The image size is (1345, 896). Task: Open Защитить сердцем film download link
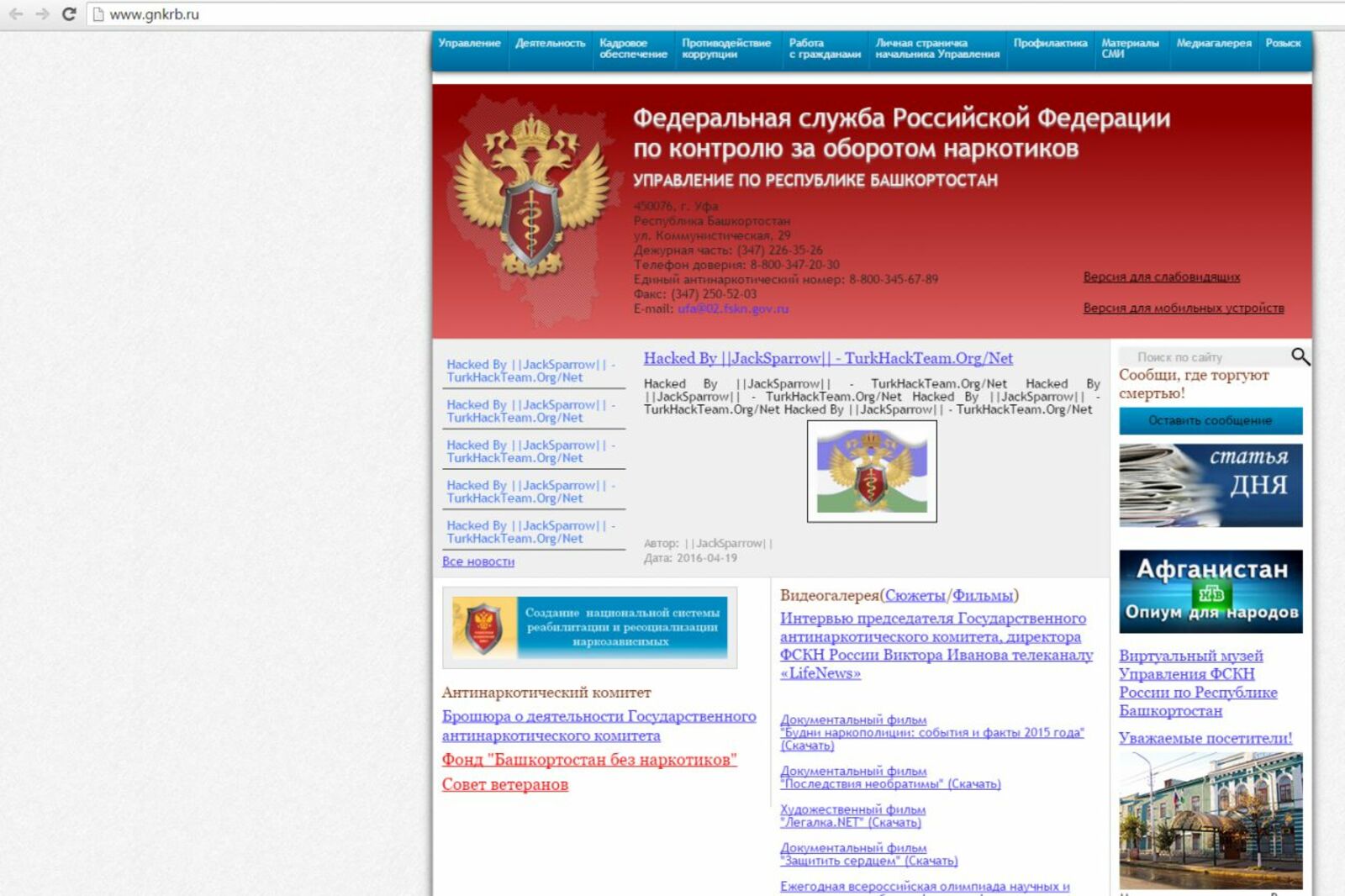(x=868, y=855)
